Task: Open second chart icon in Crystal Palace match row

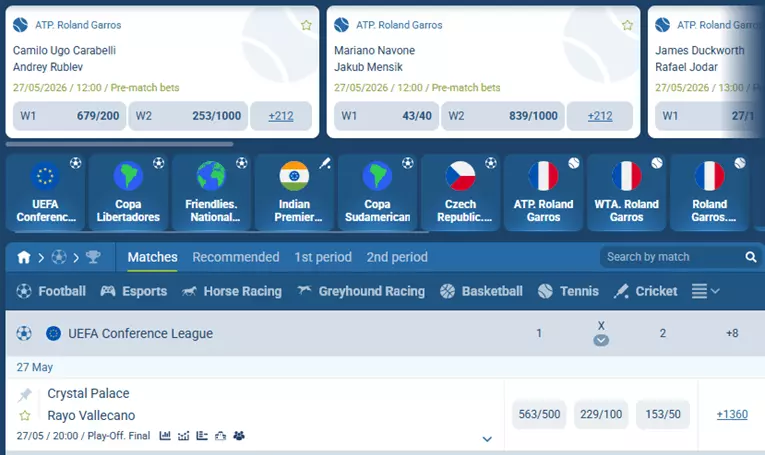Action: (x=183, y=435)
